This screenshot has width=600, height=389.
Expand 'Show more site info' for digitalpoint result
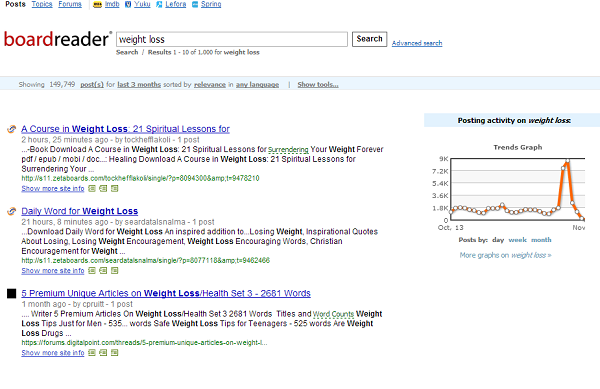point(53,353)
